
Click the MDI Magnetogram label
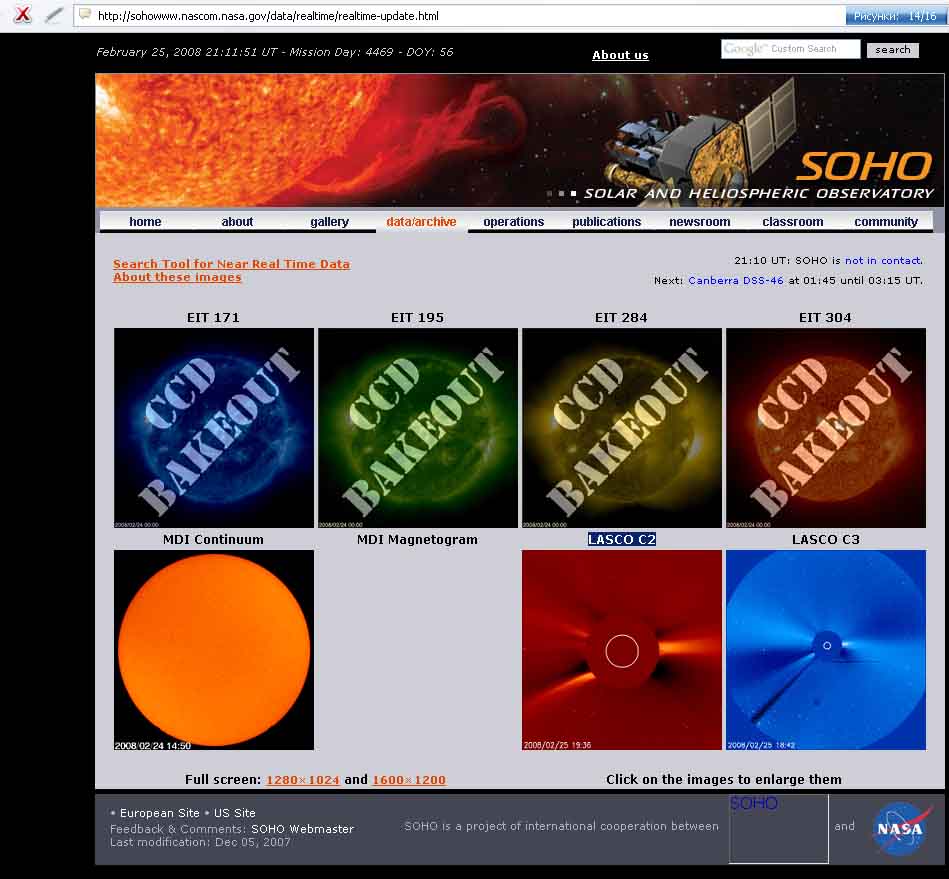pyautogui.click(x=417, y=539)
